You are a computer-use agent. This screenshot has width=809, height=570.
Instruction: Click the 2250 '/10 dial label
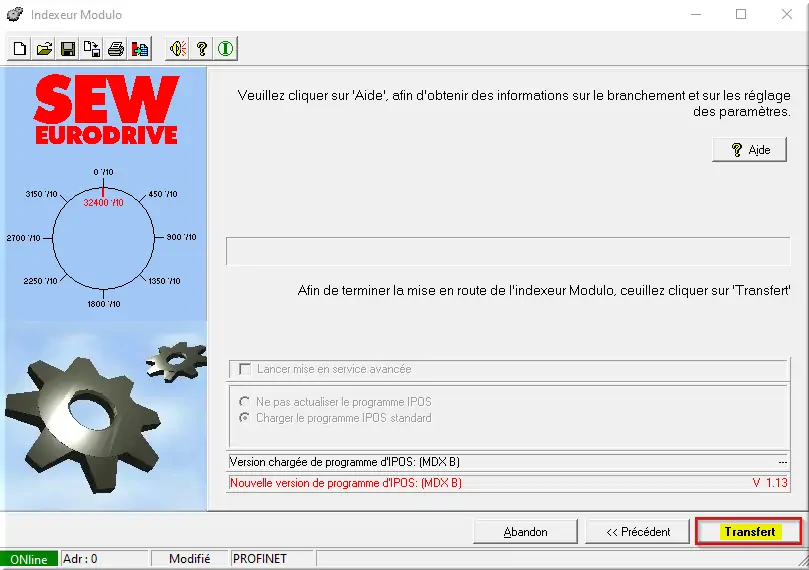click(x=40, y=281)
